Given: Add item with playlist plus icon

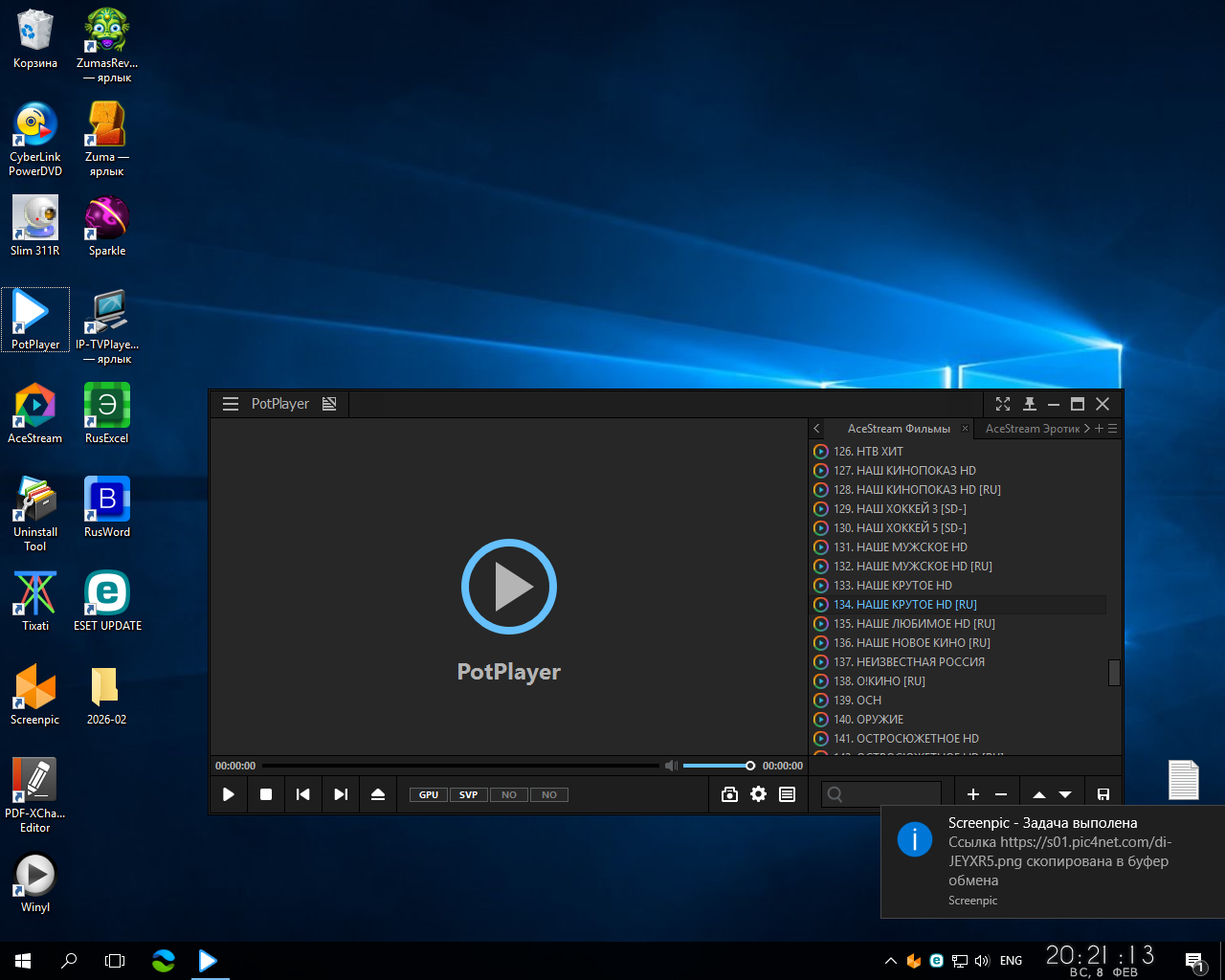Looking at the screenshot, I should (x=972, y=794).
